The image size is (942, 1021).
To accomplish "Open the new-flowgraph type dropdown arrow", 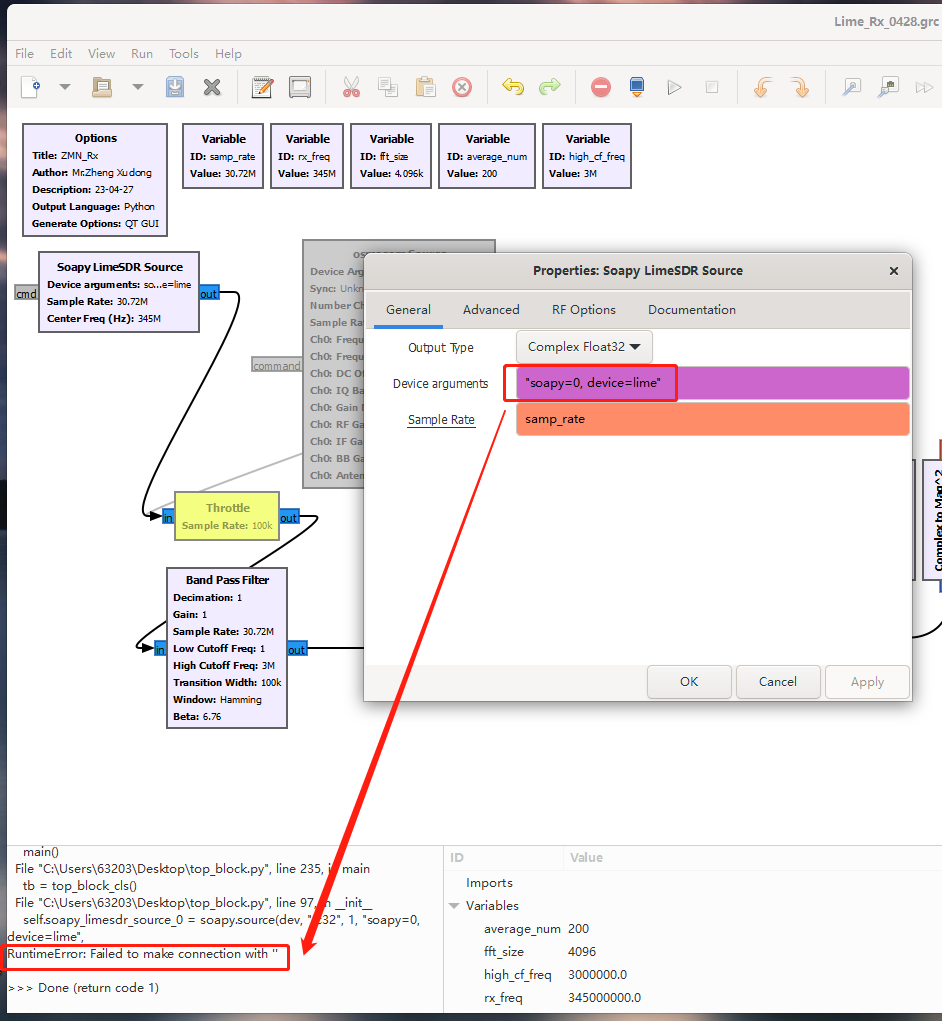I will click(65, 87).
